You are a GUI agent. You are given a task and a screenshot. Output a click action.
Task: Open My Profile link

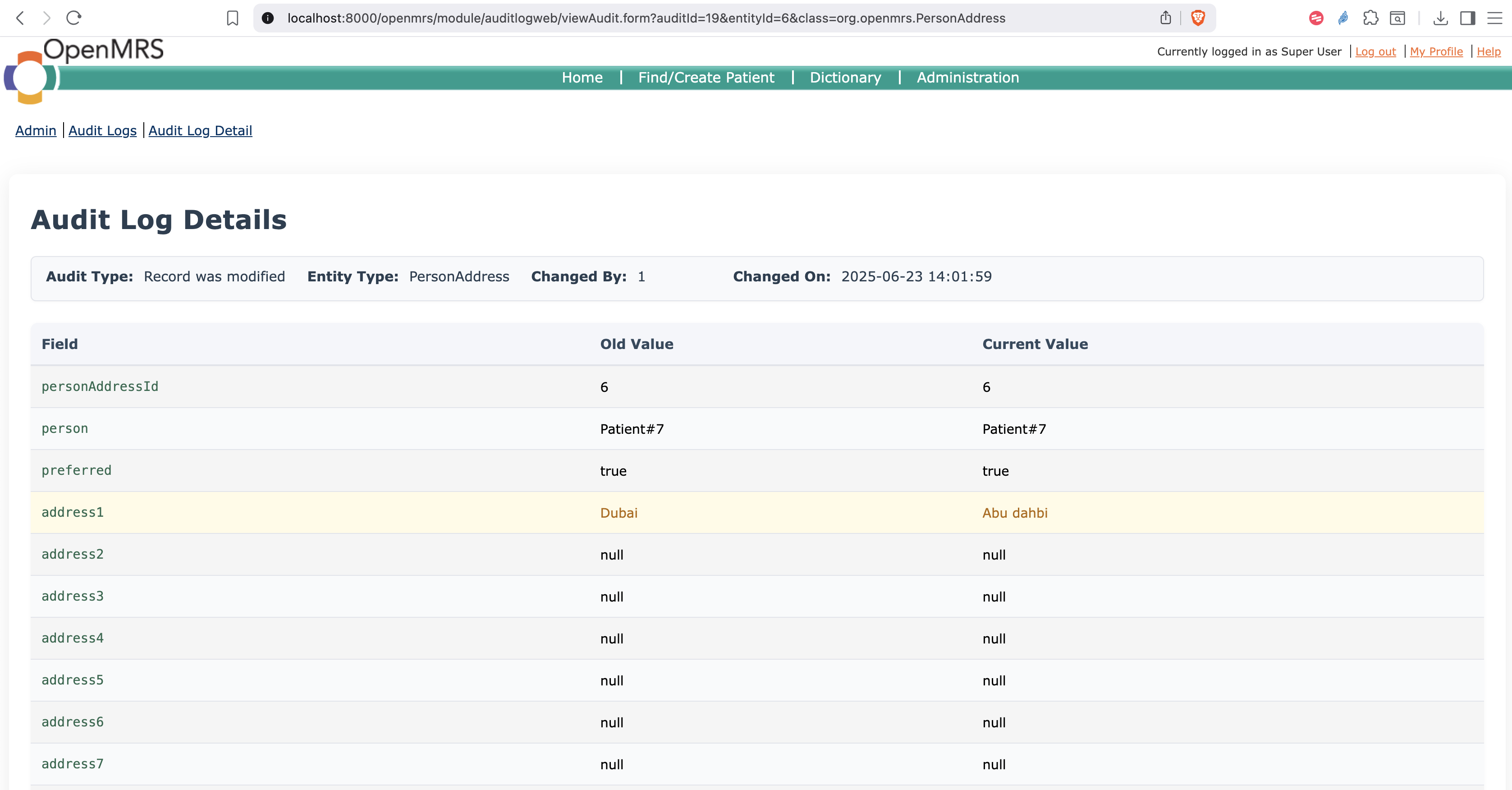(x=1436, y=52)
